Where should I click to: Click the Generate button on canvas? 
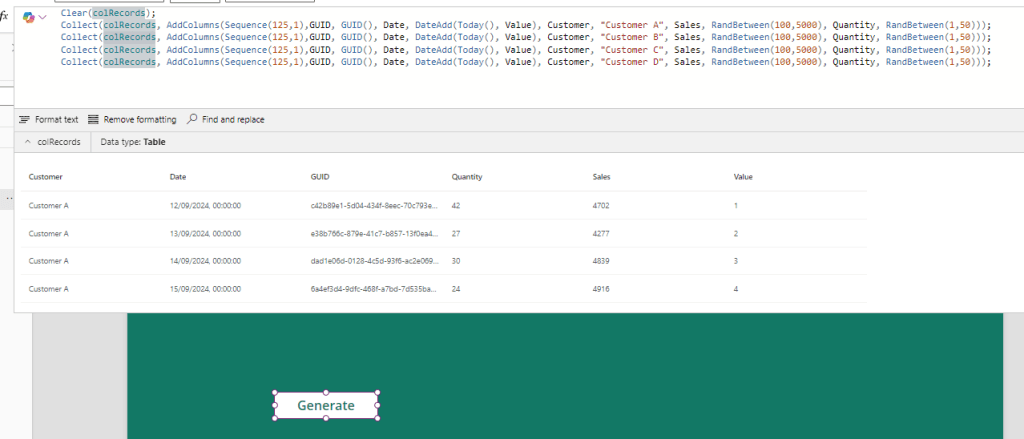click(326, 405)
